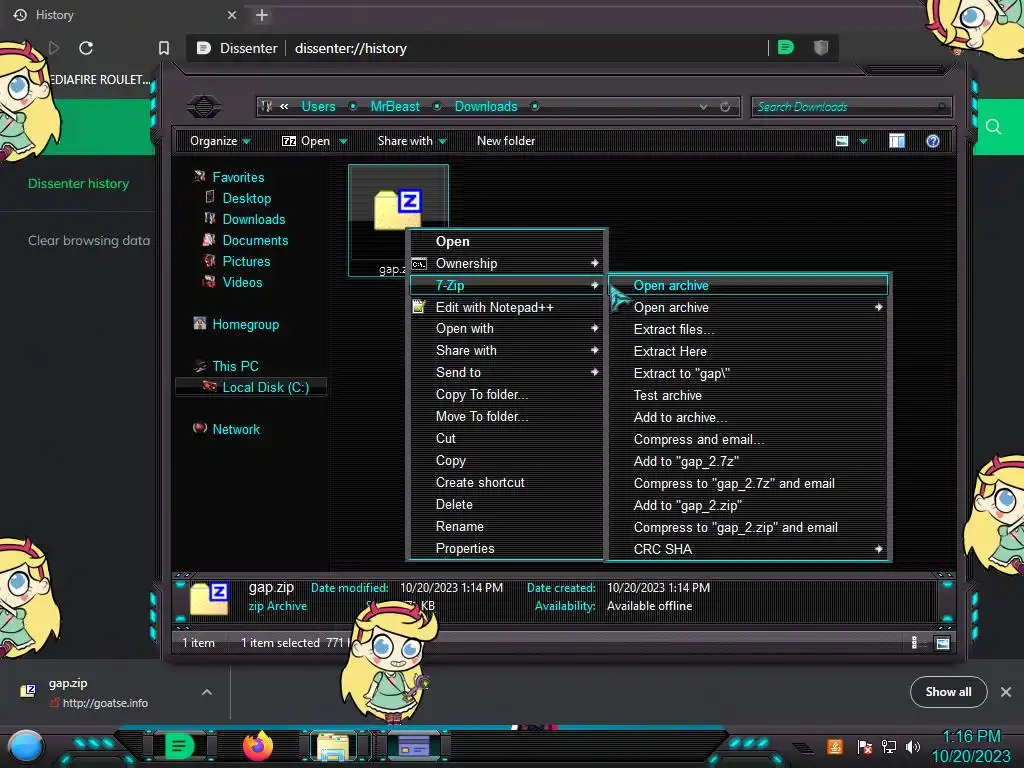Choose Properties in the context menu
1024x768 pixels.
tap(505, 549)
